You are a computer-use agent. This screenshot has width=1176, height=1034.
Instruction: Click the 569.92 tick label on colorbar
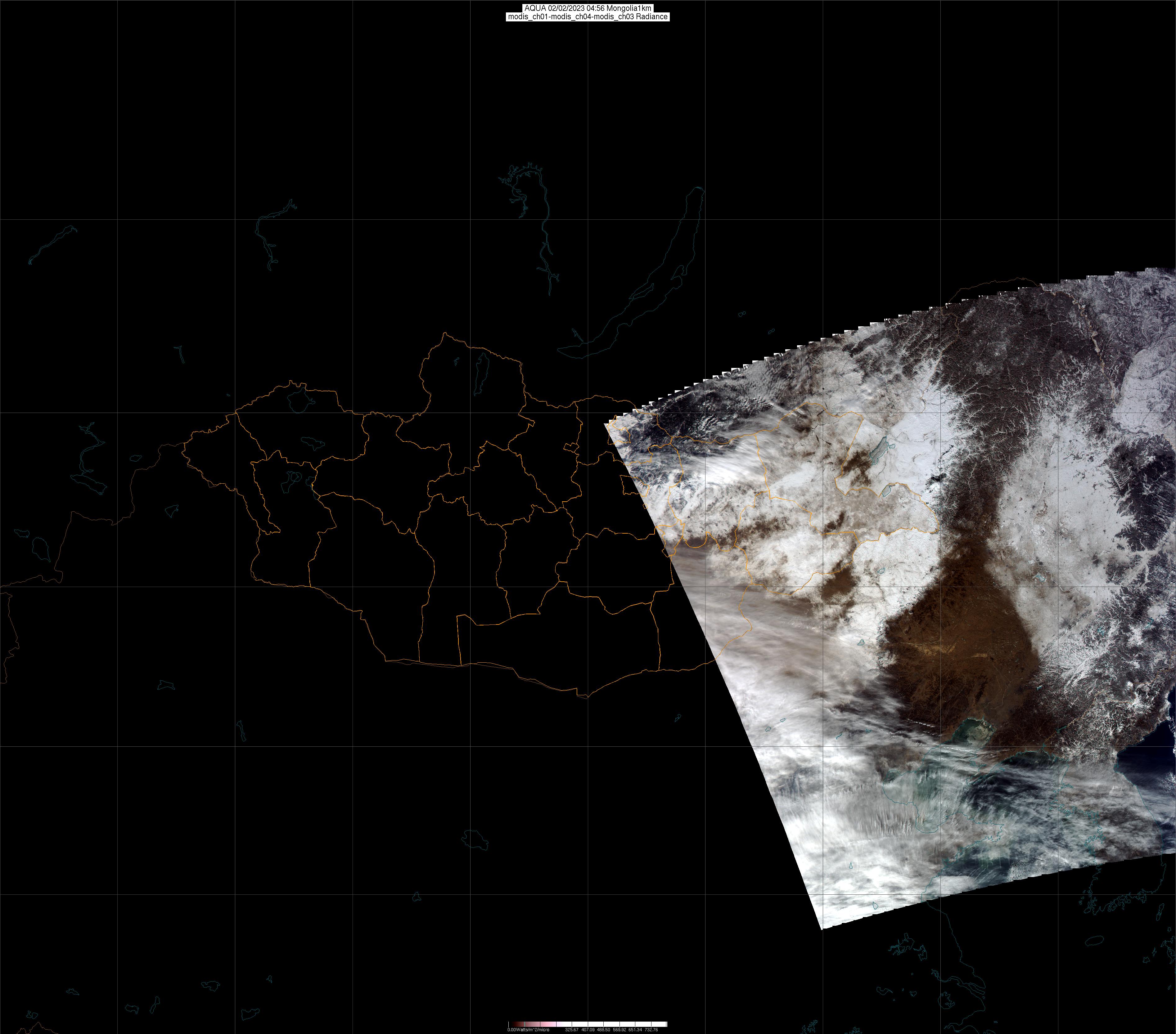click(620, 1029)
